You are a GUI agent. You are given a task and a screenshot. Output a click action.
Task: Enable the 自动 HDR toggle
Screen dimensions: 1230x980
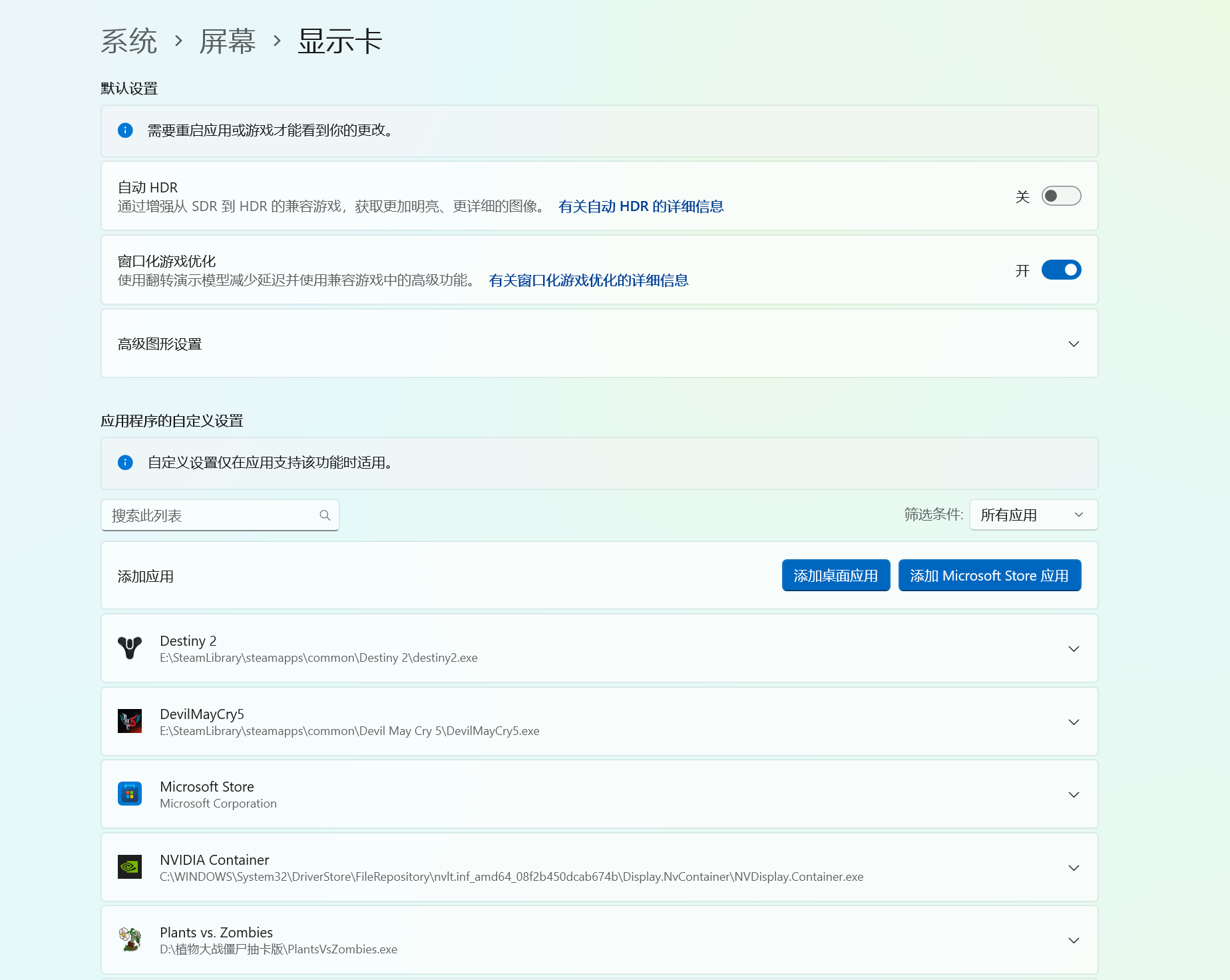point(1061,196)
